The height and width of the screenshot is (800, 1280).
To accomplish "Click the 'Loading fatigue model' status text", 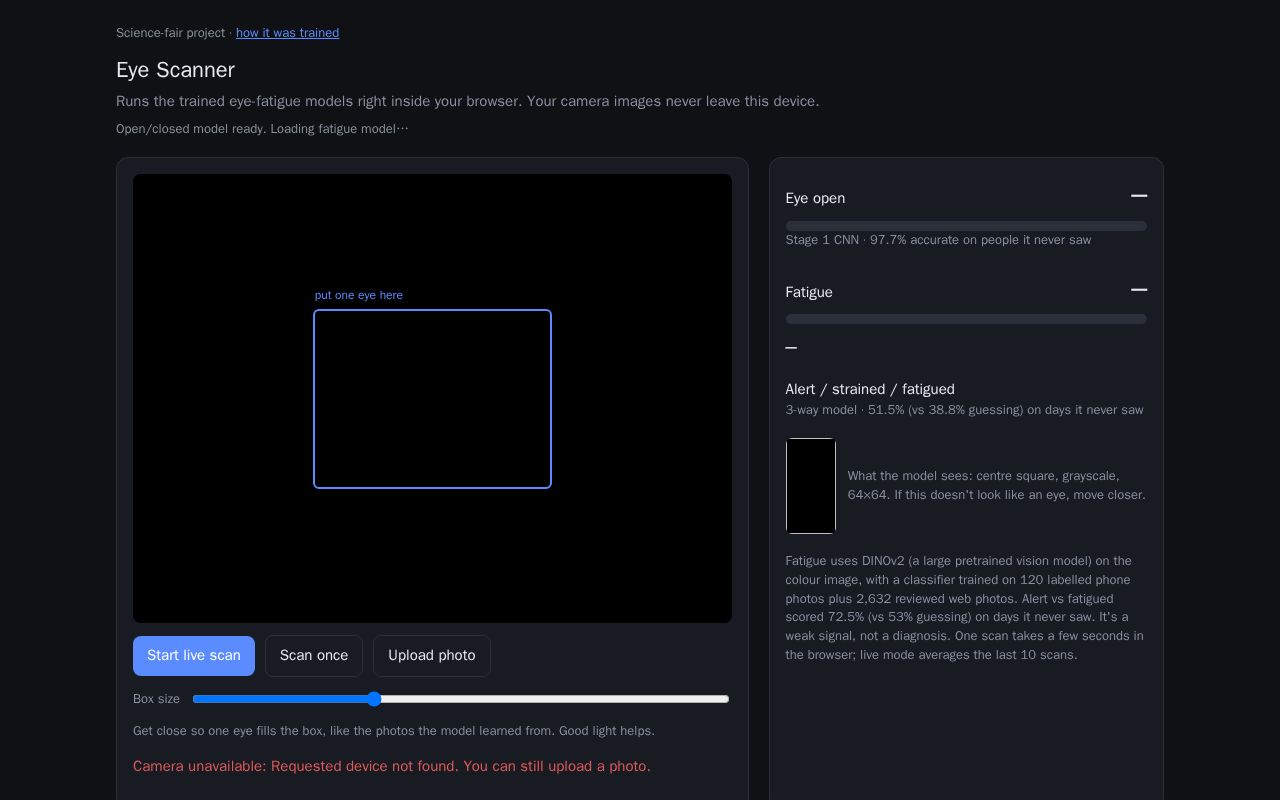I will (x=339, y=129).
